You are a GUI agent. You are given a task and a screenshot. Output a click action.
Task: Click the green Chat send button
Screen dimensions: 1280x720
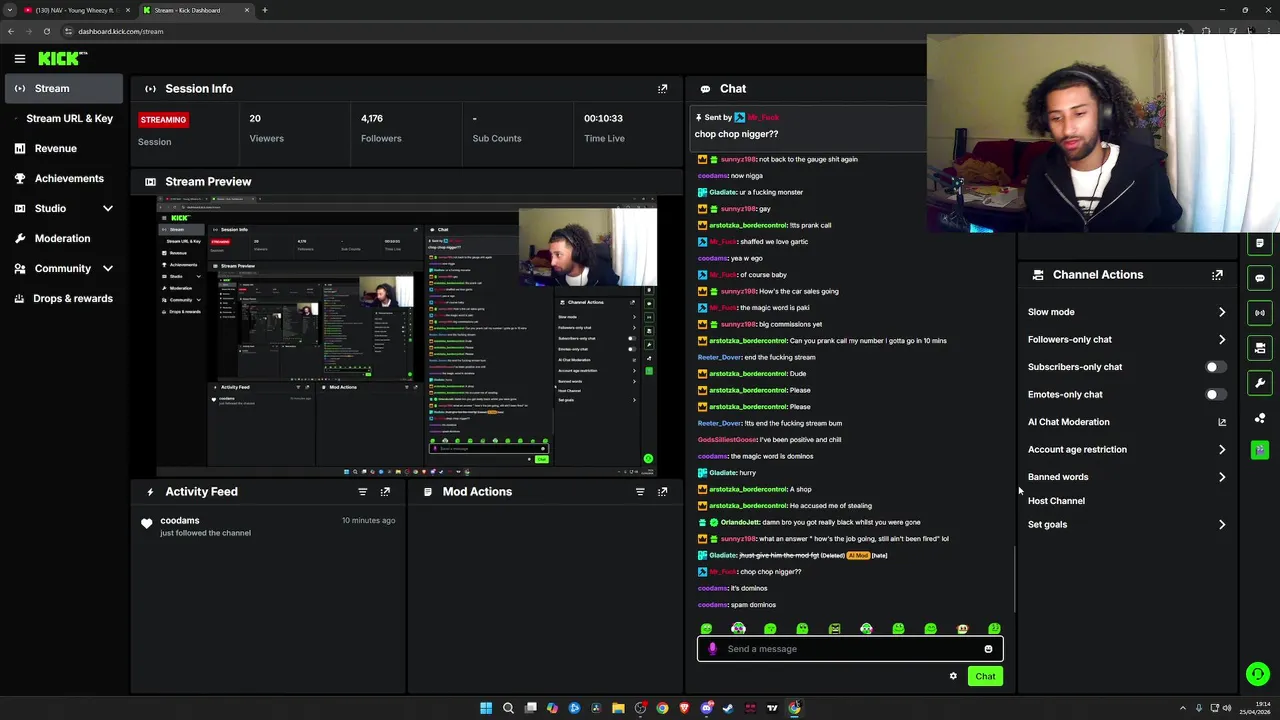click(985, 677)
